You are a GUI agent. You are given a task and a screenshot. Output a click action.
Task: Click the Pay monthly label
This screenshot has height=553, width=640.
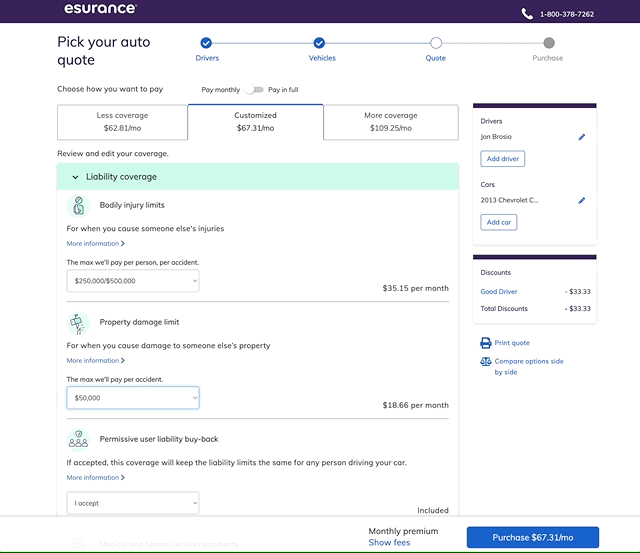tap(221, 90)
